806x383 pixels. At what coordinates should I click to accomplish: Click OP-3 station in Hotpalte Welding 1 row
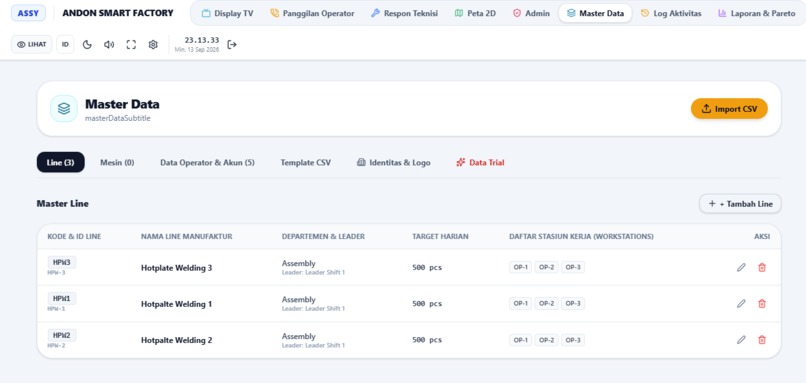point(573,304)
